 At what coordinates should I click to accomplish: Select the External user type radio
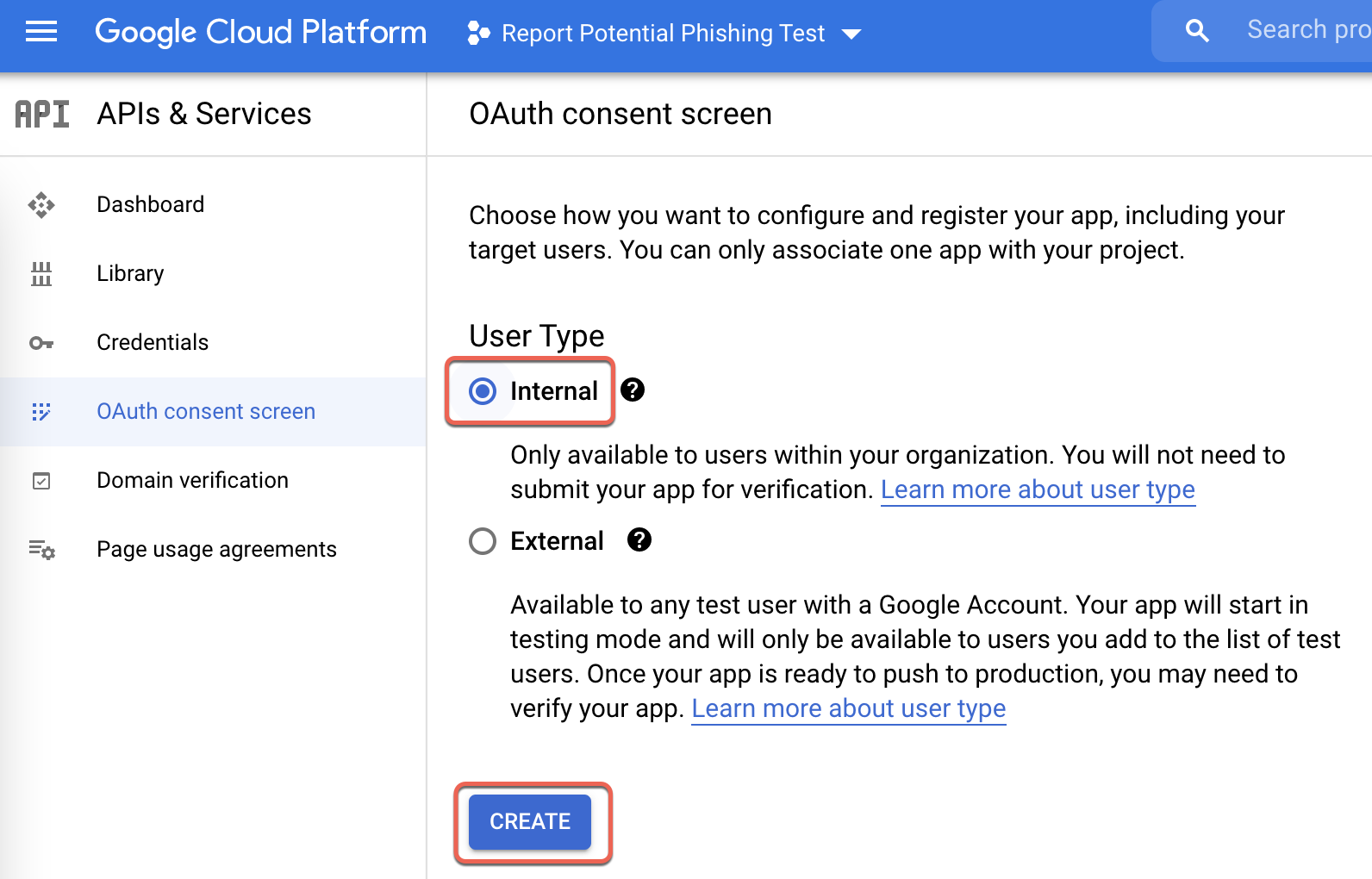point(483,541)
